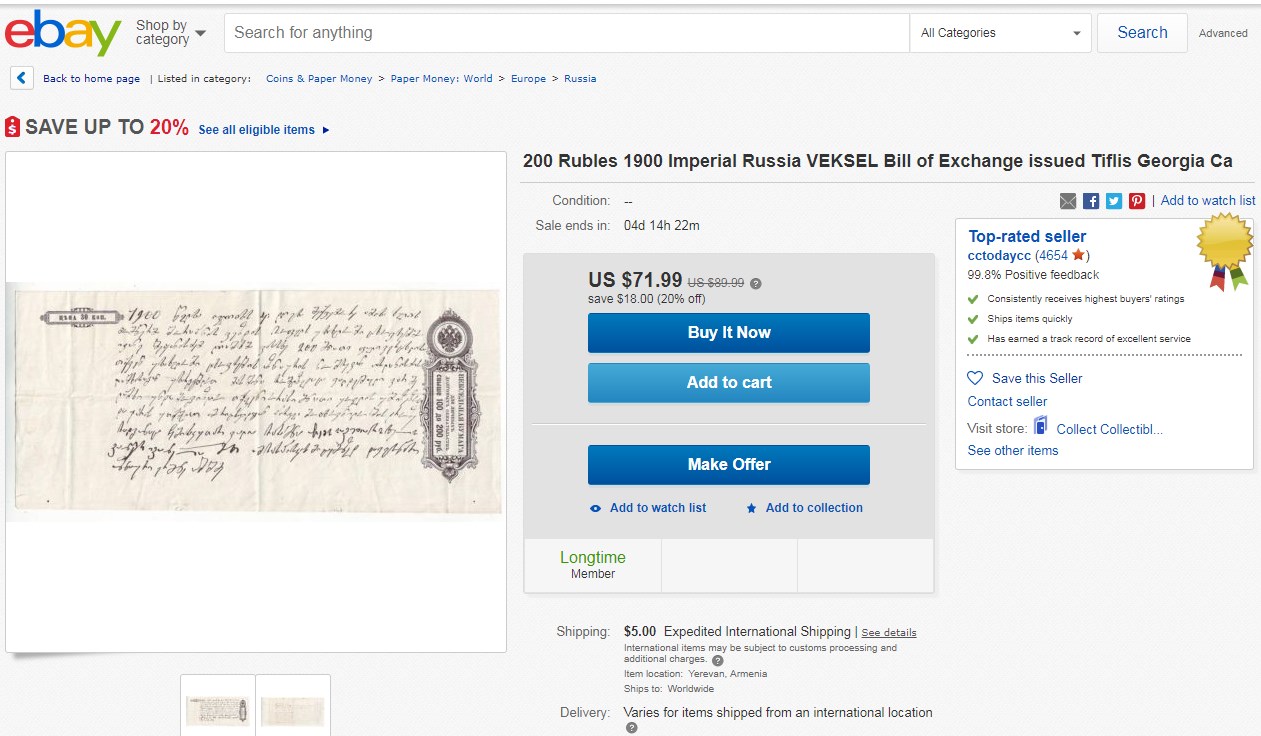Click in the Search for anything field
This screenshot has height=736, width=1261.
(566, 33)
